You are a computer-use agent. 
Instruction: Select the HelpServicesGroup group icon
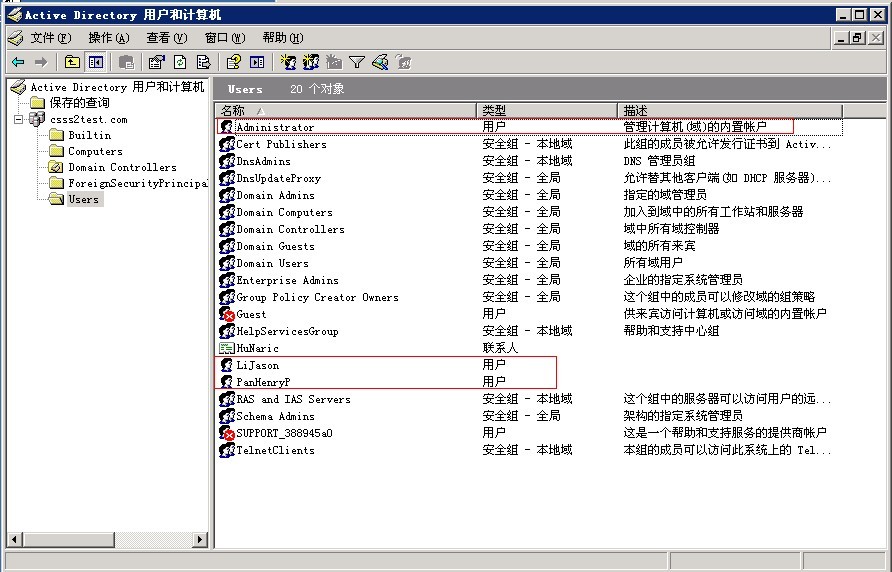pos(226,331)
